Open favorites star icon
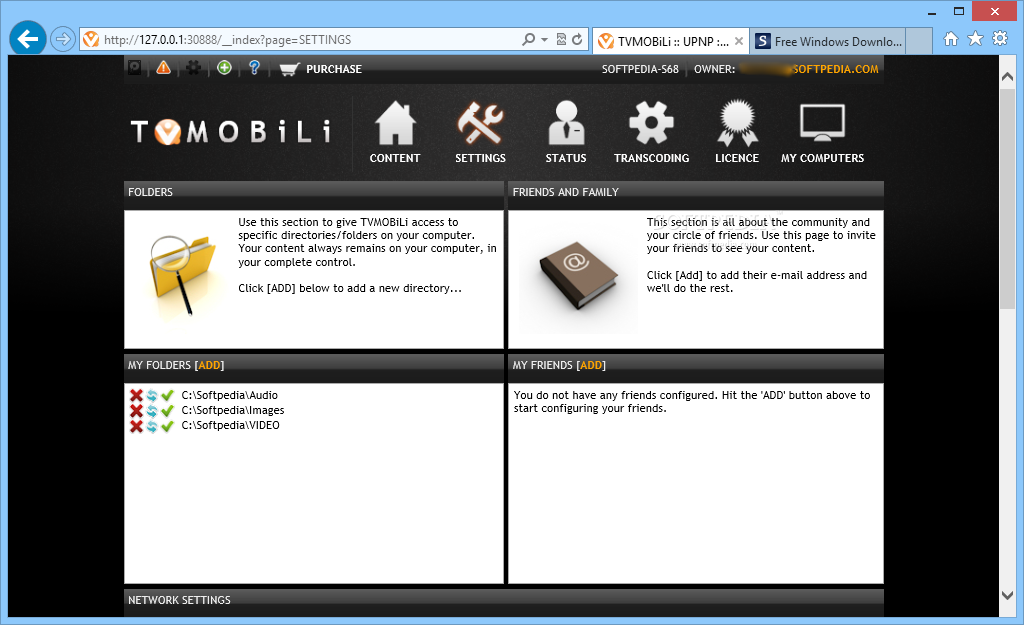This screenshot has width=1024, height=625. click(975, 39)
